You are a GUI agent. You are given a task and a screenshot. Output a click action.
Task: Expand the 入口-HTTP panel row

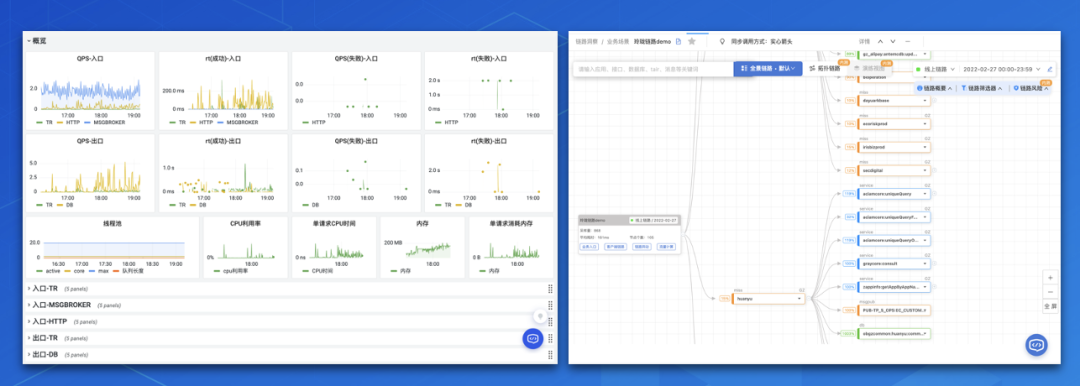[288, 321]
